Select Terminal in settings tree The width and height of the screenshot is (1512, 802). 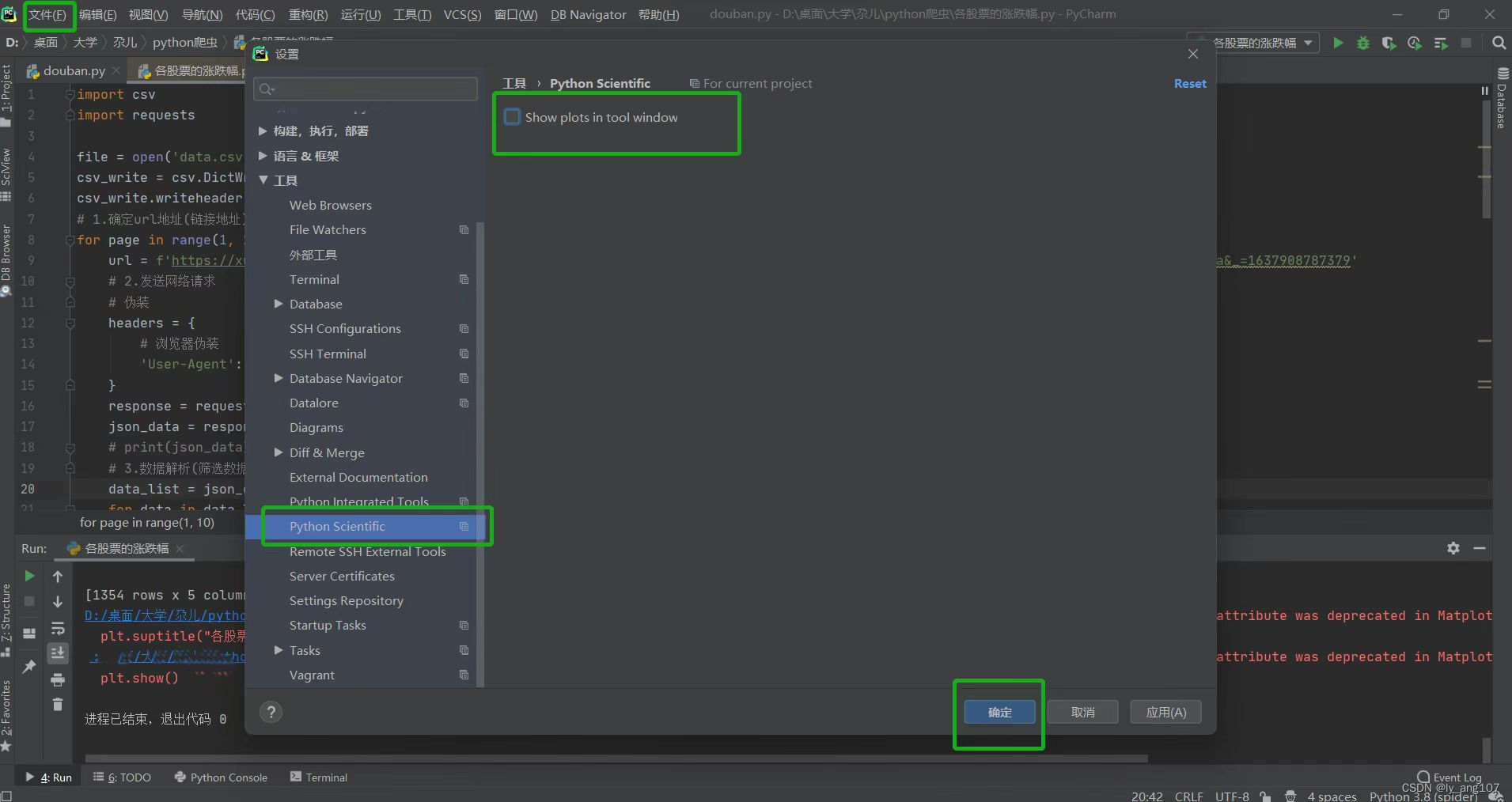[x=314, y=279]
